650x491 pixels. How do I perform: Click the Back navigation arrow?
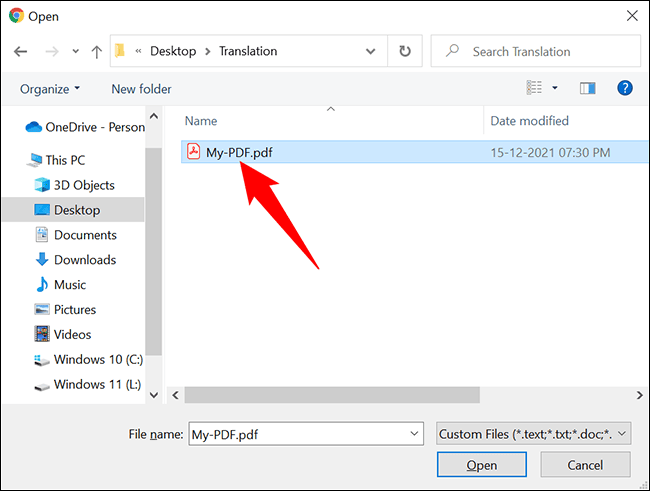coord(20,51)
